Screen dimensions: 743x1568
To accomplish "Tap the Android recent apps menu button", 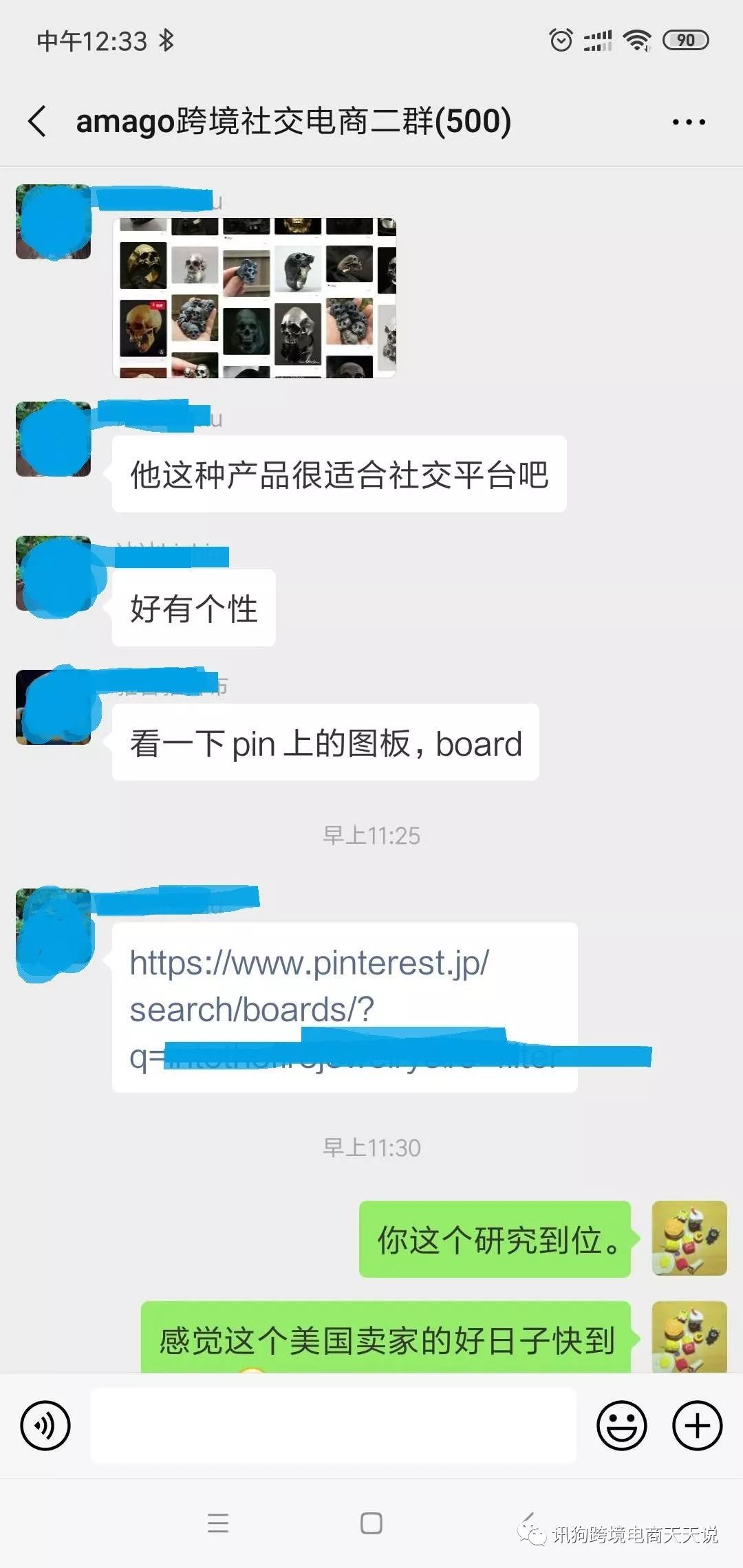I will 218,1523.
